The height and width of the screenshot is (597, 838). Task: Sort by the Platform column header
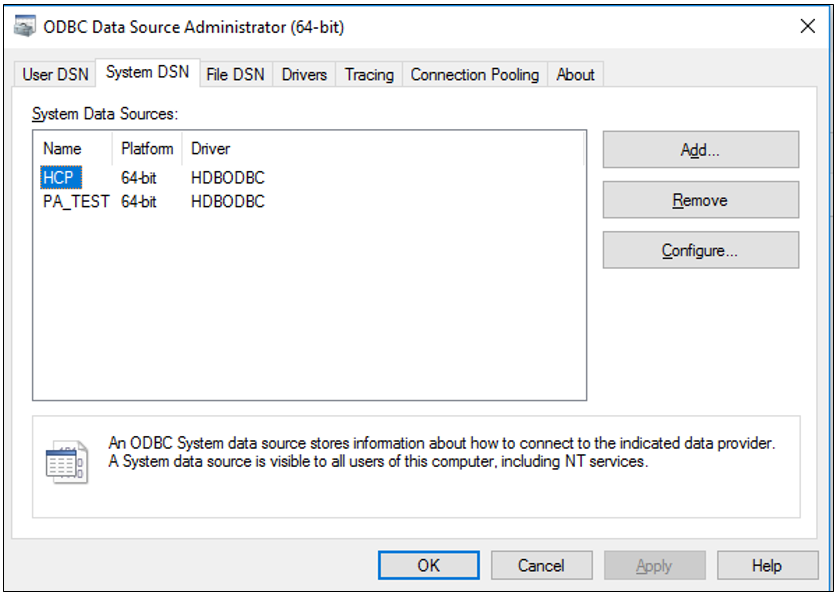click(147, 149)
